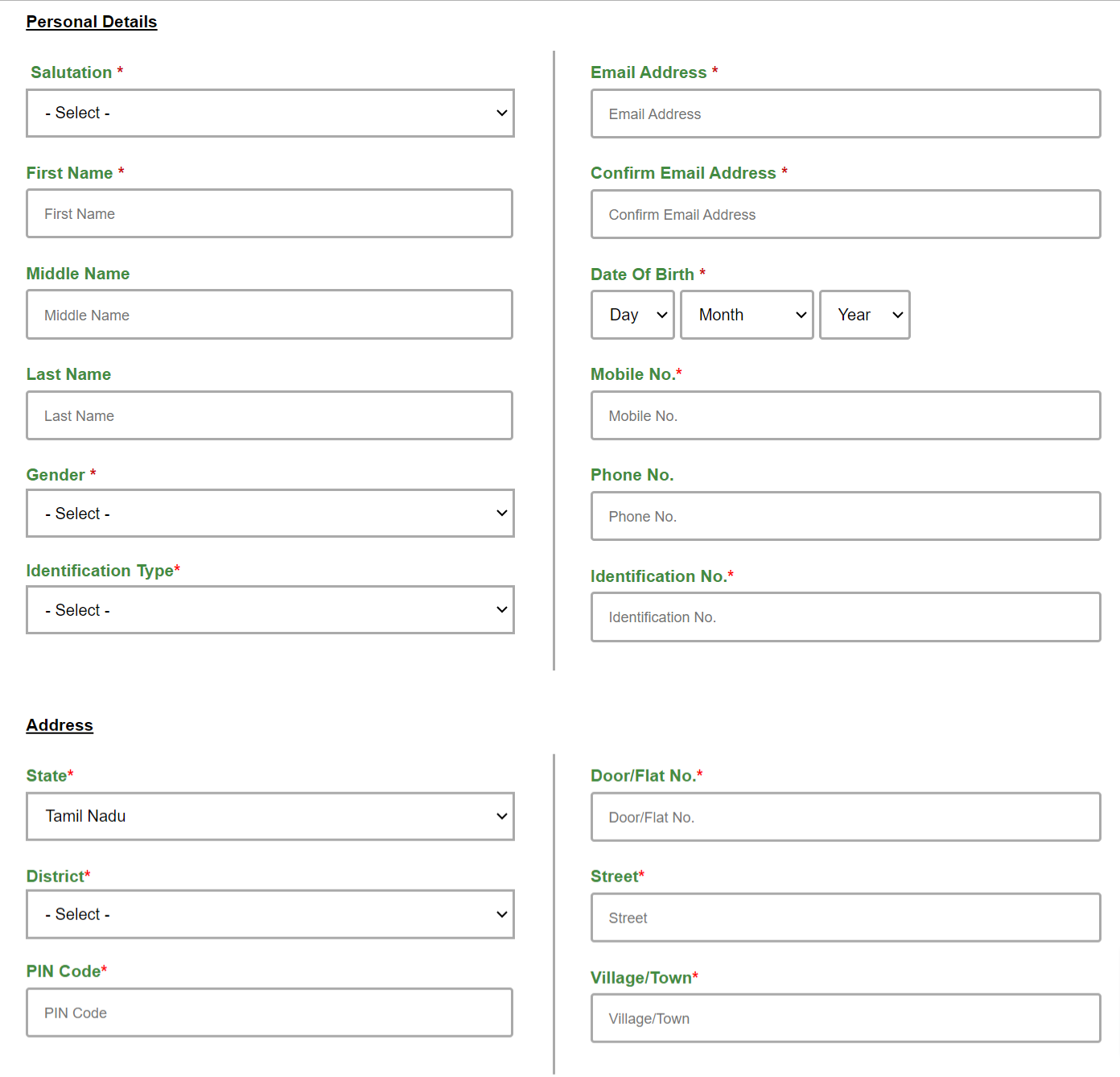Open the Month dropdown for birth date

pyautogui.click(x=747, y=315)
